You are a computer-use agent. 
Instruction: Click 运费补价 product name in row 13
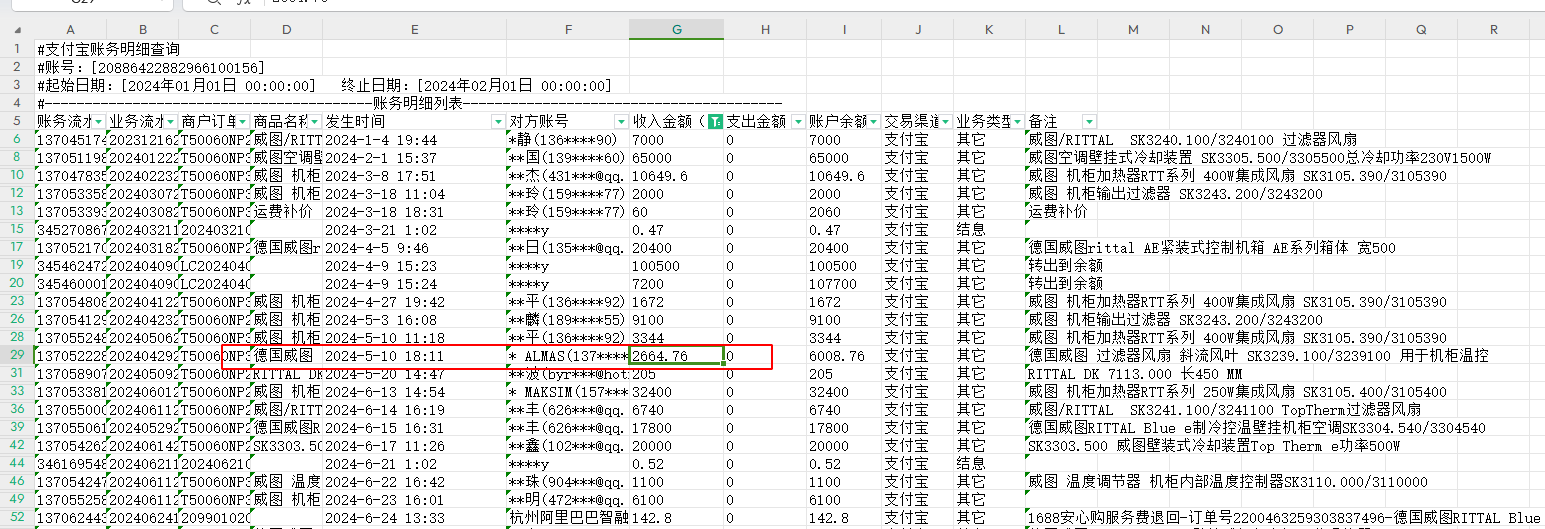(x=286, y=211)
